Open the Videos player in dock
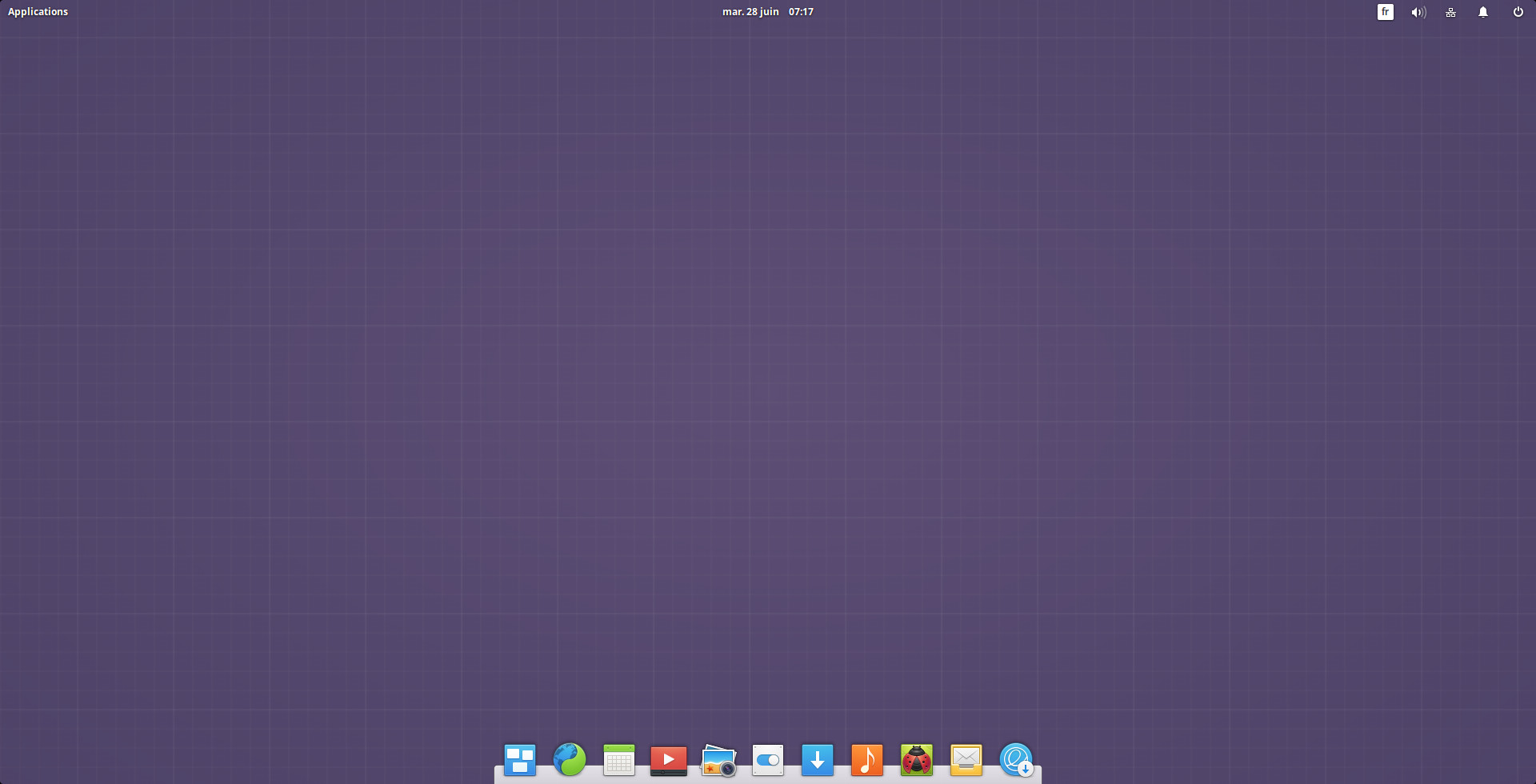 669,760
